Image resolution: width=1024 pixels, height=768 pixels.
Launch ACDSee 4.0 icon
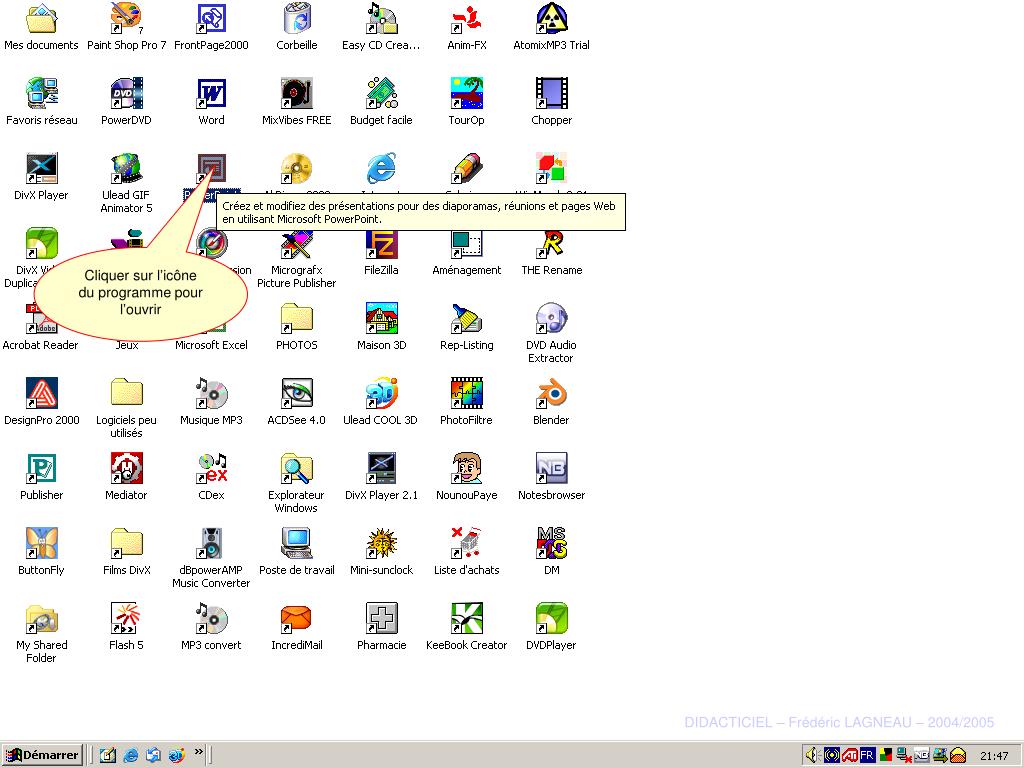point(297,393)
